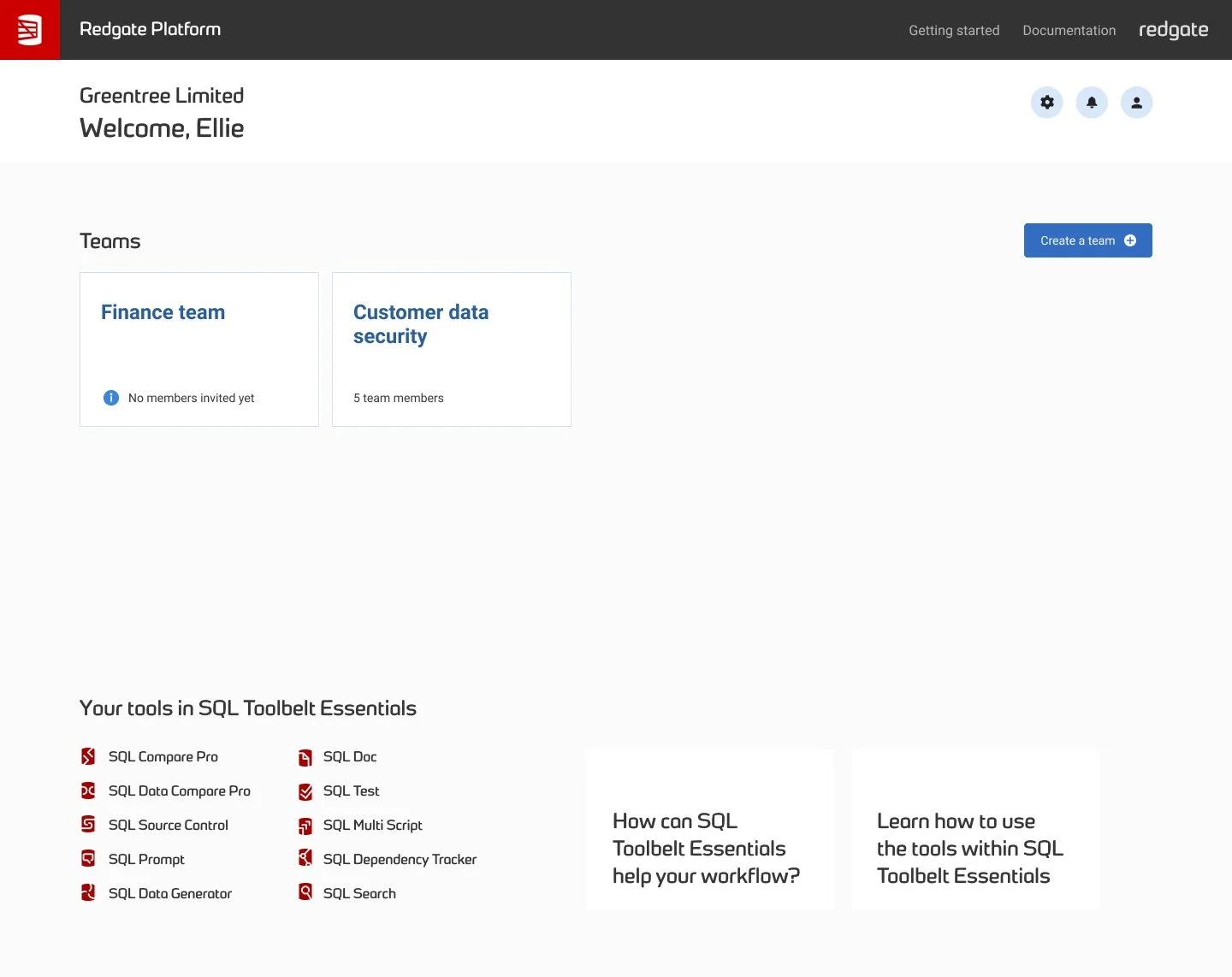Click the SQL Source Control icon
Screen dimensions: 1232x977
[88, 824]
